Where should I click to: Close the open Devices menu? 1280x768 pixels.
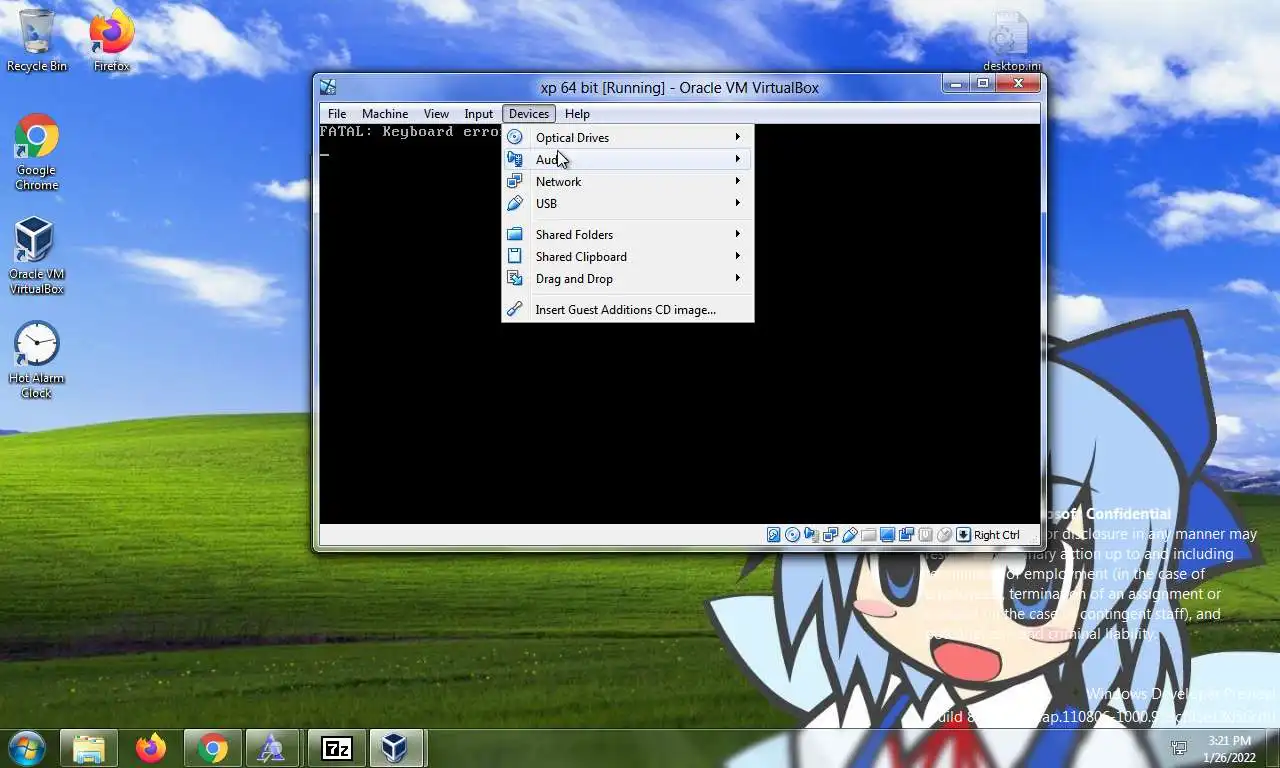pyautogui.click(x=528, y=114)
